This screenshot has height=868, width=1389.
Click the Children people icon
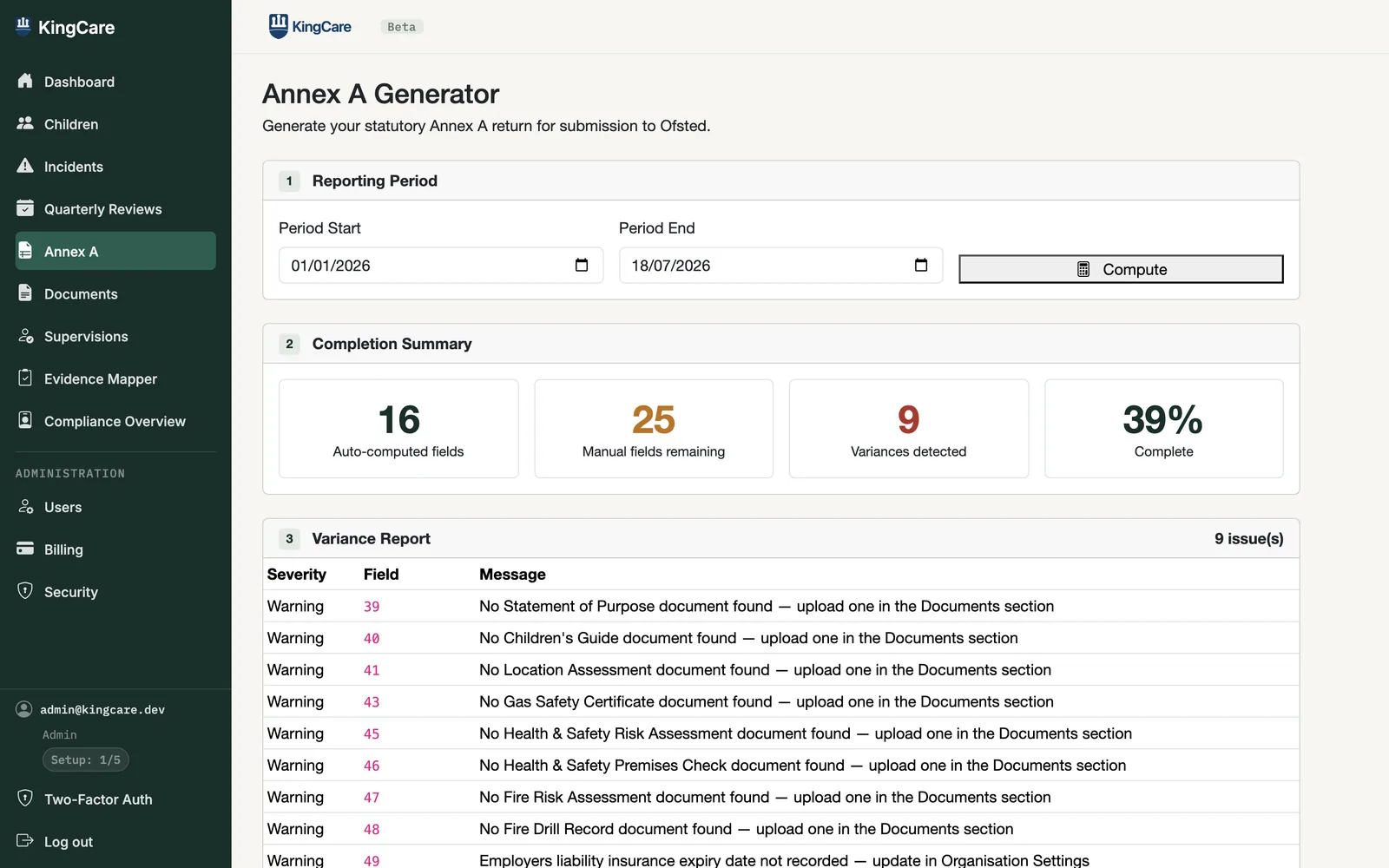(25, 123)
